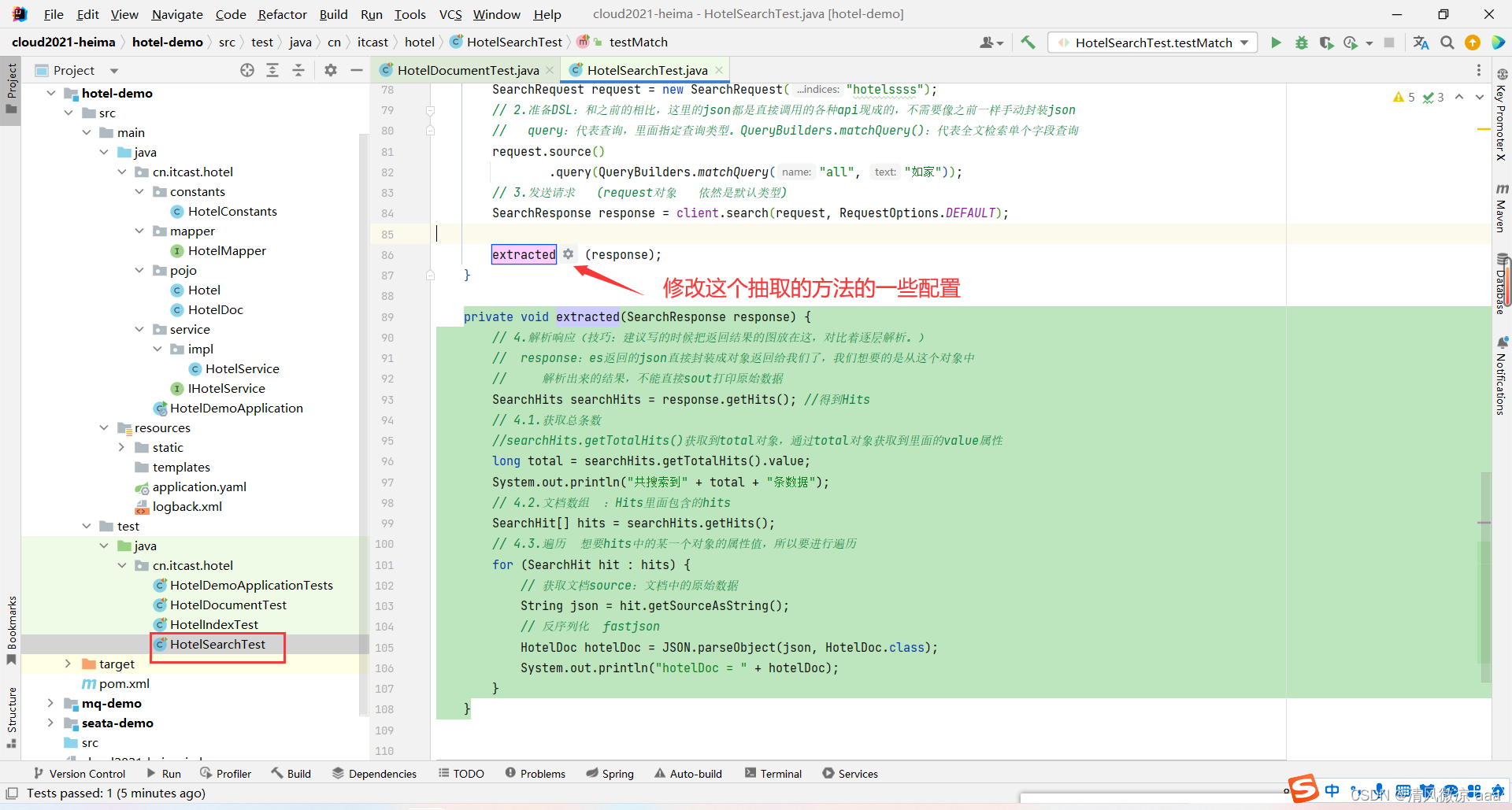Viewport: 1512px width, 810px height.
Task: Click testMatch in navigation breadcrumb
Action: click(x=638, y=42)
